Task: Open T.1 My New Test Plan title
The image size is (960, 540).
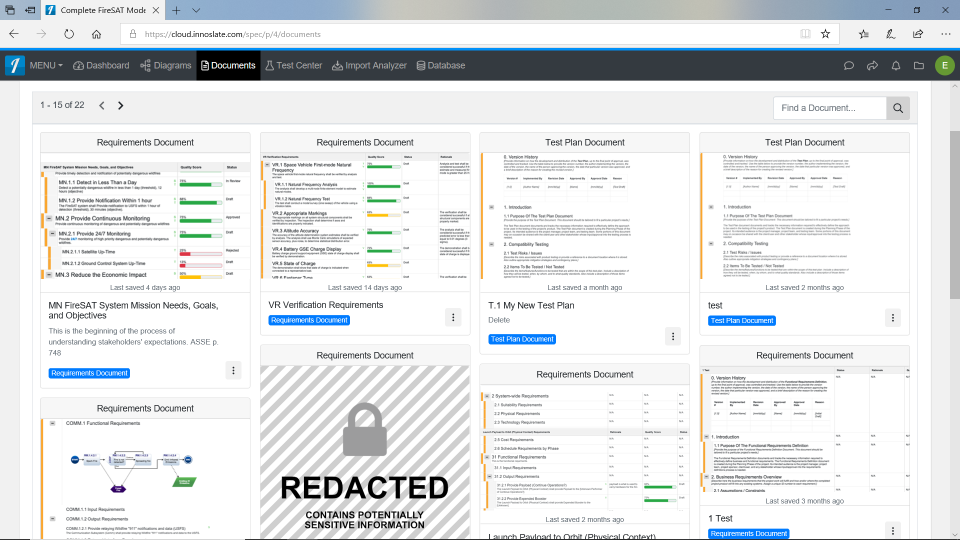Action: (x=531, y=305)
